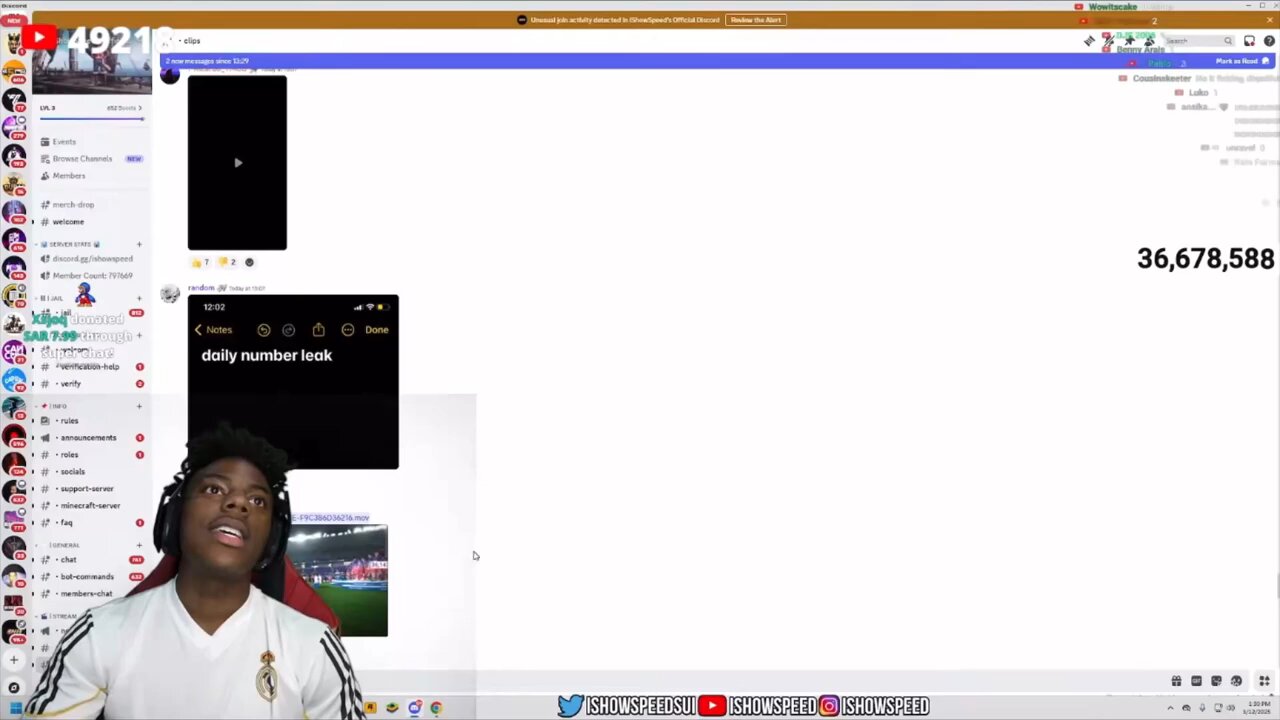Collapse the SERVER STATS category
Image resolution: width=1280 pixels, height=720 pixels.
pyautogui.click(x=70, y=244)
